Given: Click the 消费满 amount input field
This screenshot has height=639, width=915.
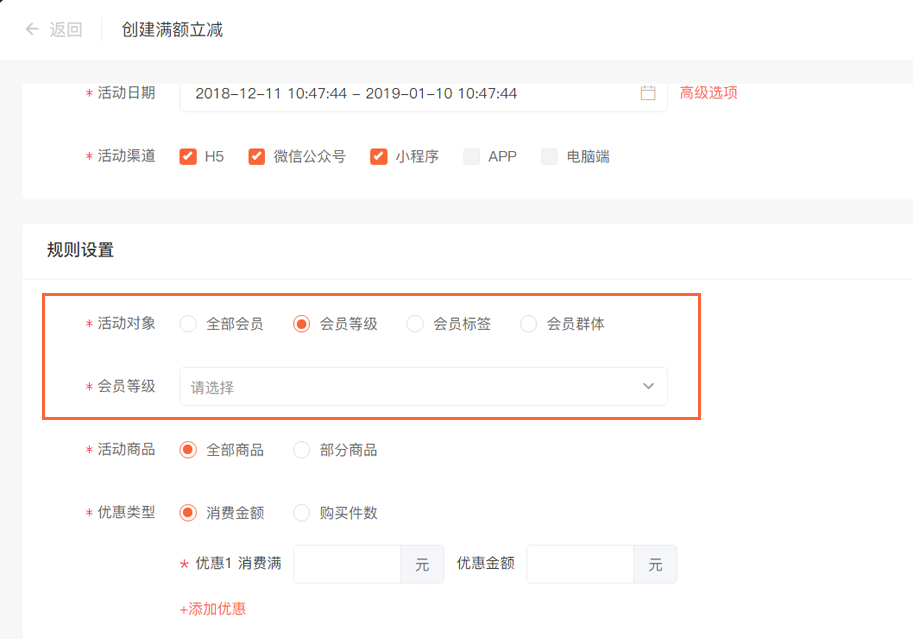Looking at the screenshot, I should (347, 564).
